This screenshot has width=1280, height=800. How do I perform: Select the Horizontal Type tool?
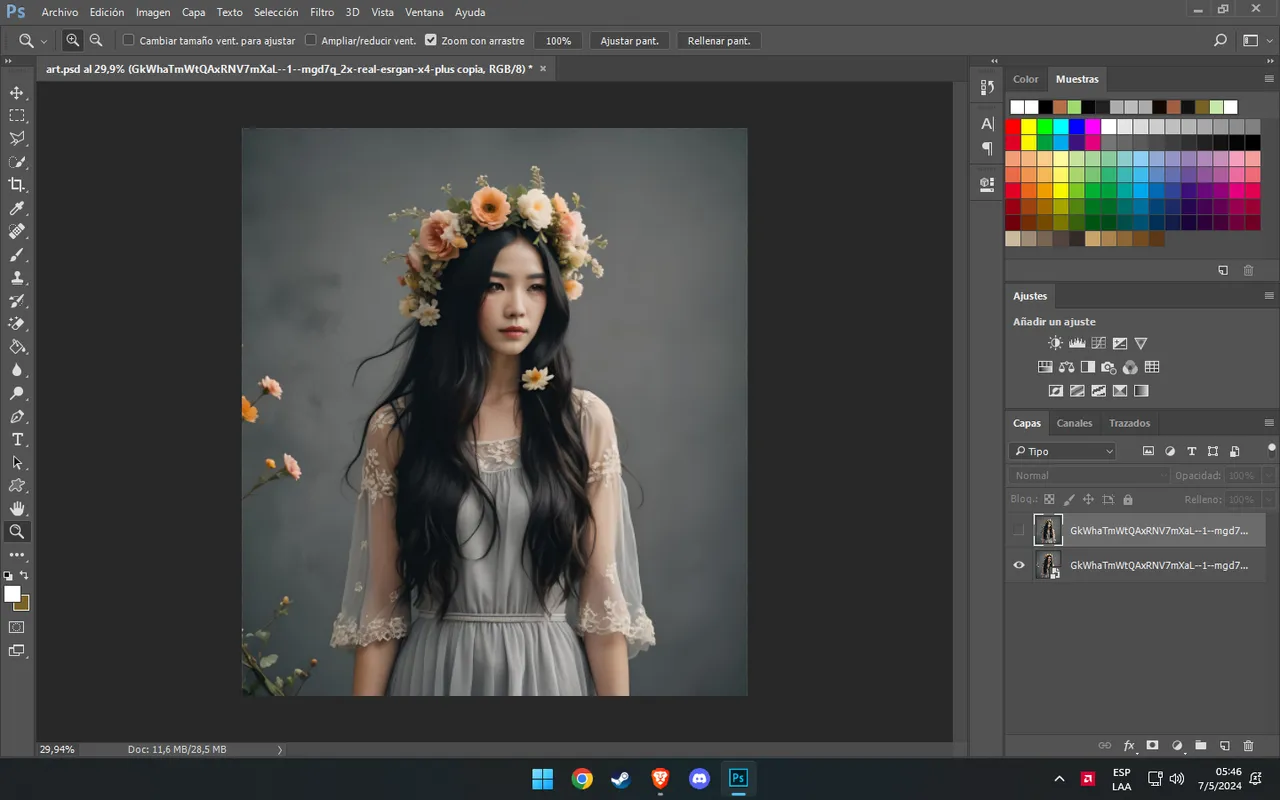coord(17,440)
